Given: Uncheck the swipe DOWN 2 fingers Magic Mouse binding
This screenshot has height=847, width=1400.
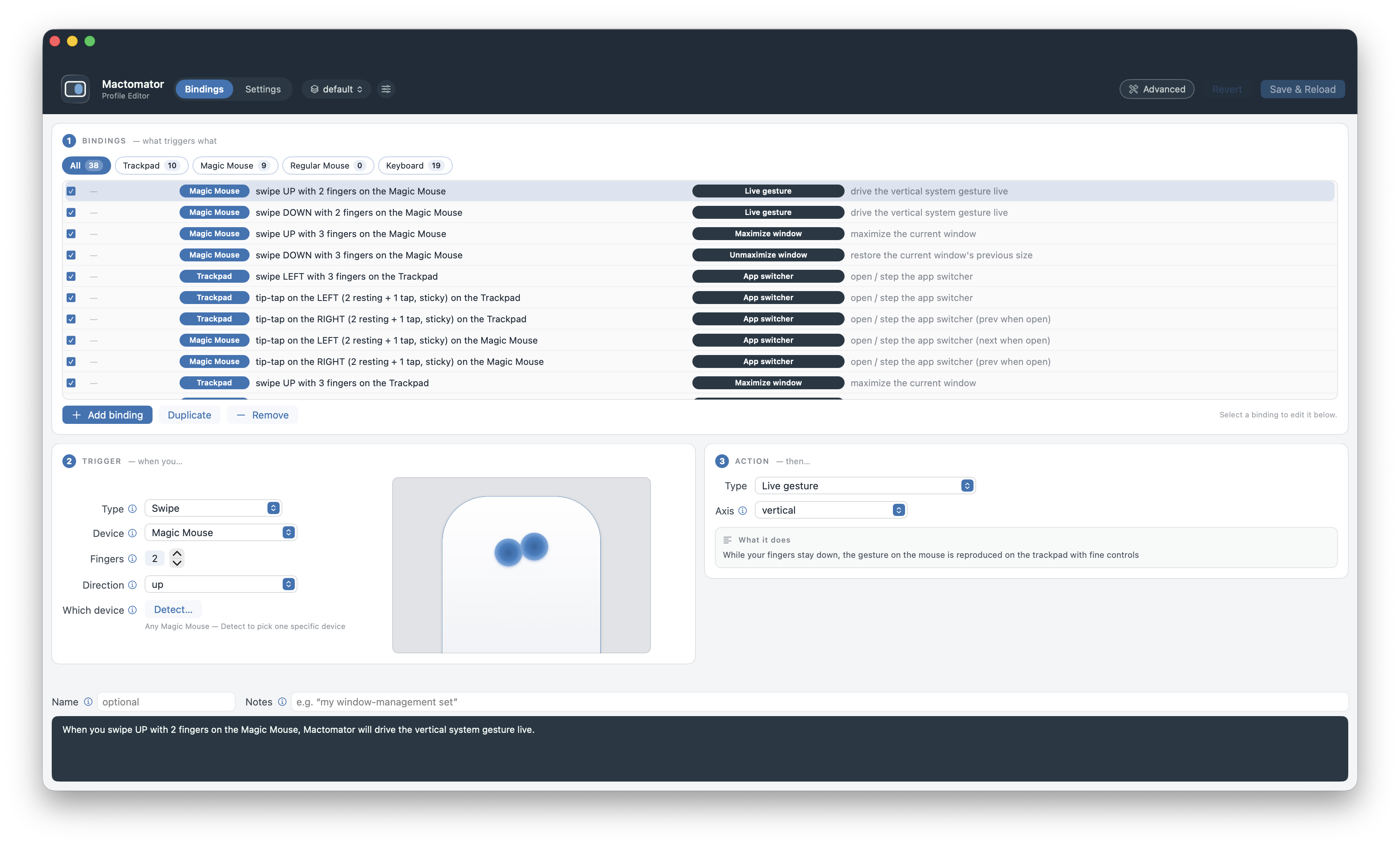Looking at the screenshot, I should click(x=71, y=213).
